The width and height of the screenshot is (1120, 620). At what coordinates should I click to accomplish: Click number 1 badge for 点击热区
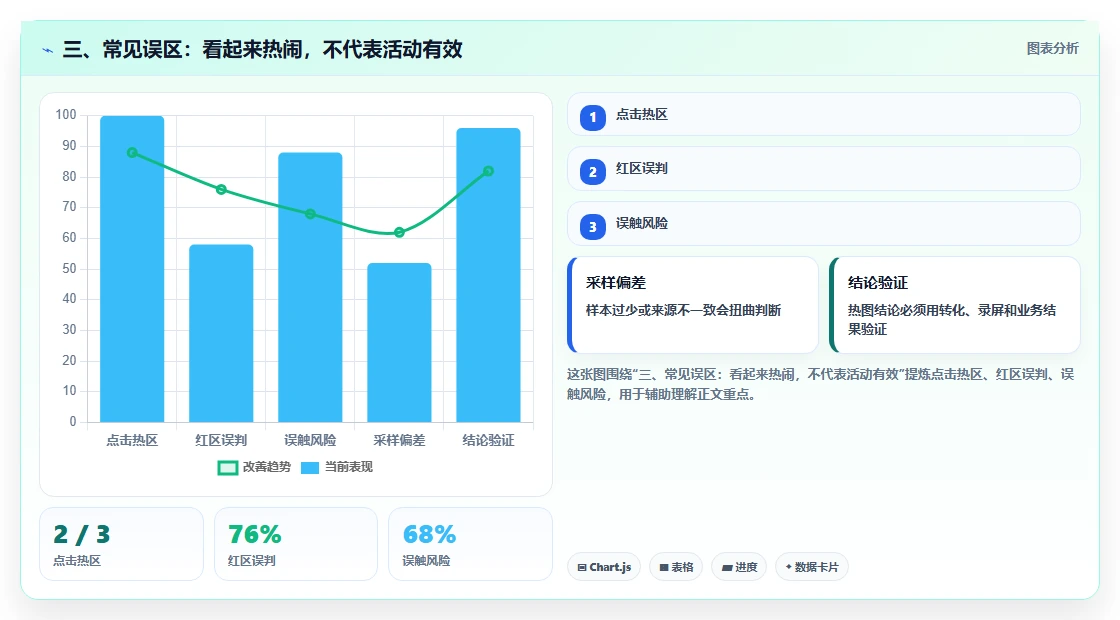(592, 117)
